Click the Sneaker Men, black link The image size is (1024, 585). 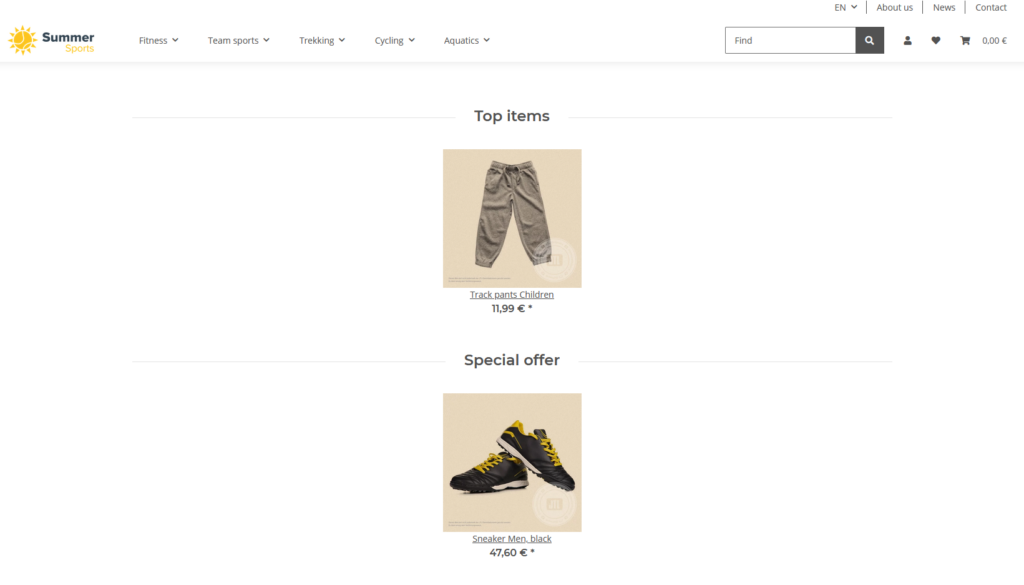pyautogui.click(x=512, y=539)
